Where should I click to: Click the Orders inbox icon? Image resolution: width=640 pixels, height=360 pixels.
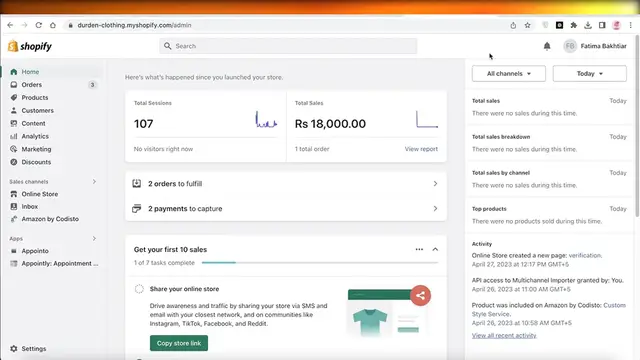14,84
